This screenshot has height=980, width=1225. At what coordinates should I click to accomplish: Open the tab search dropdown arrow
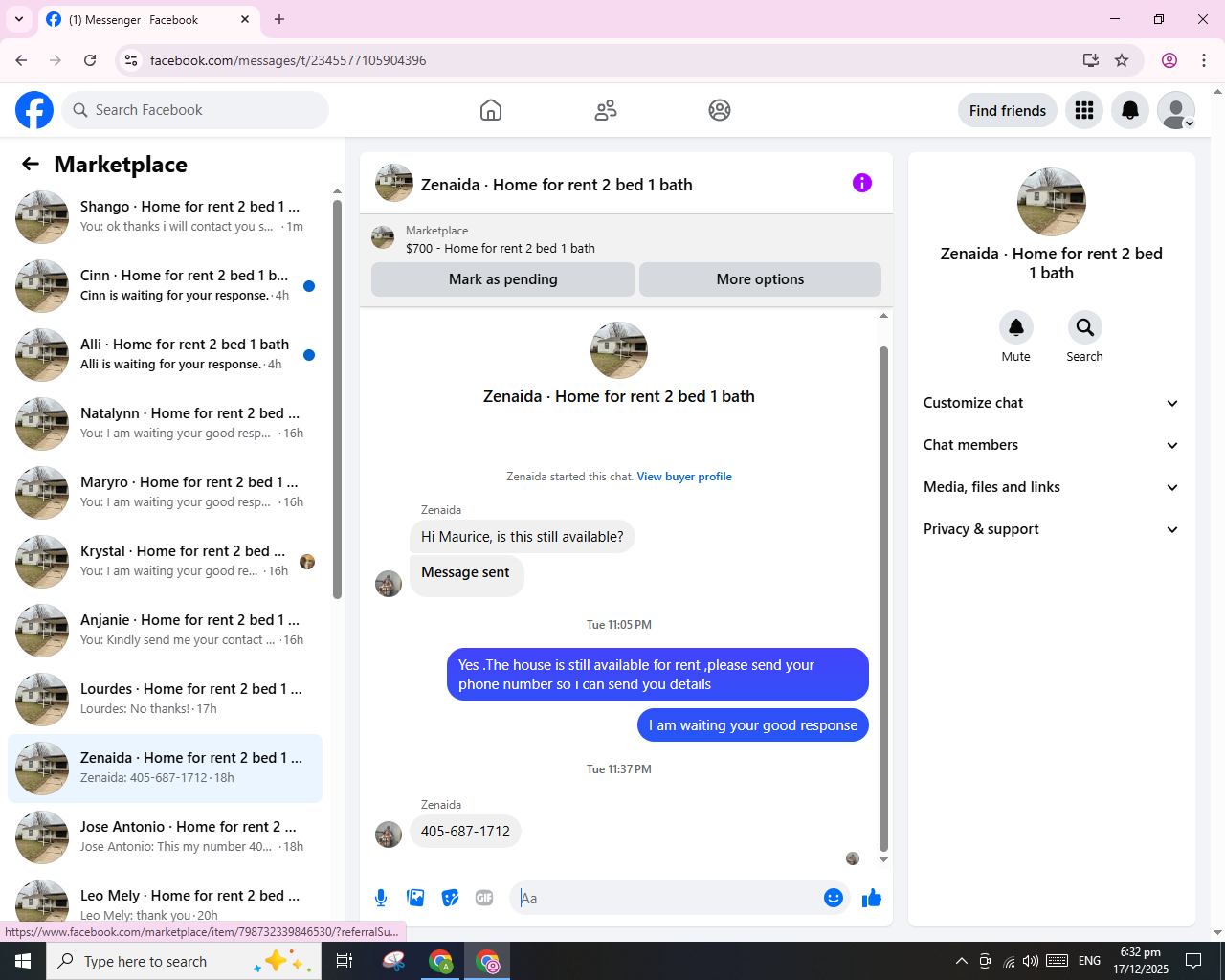coord(19,19)
